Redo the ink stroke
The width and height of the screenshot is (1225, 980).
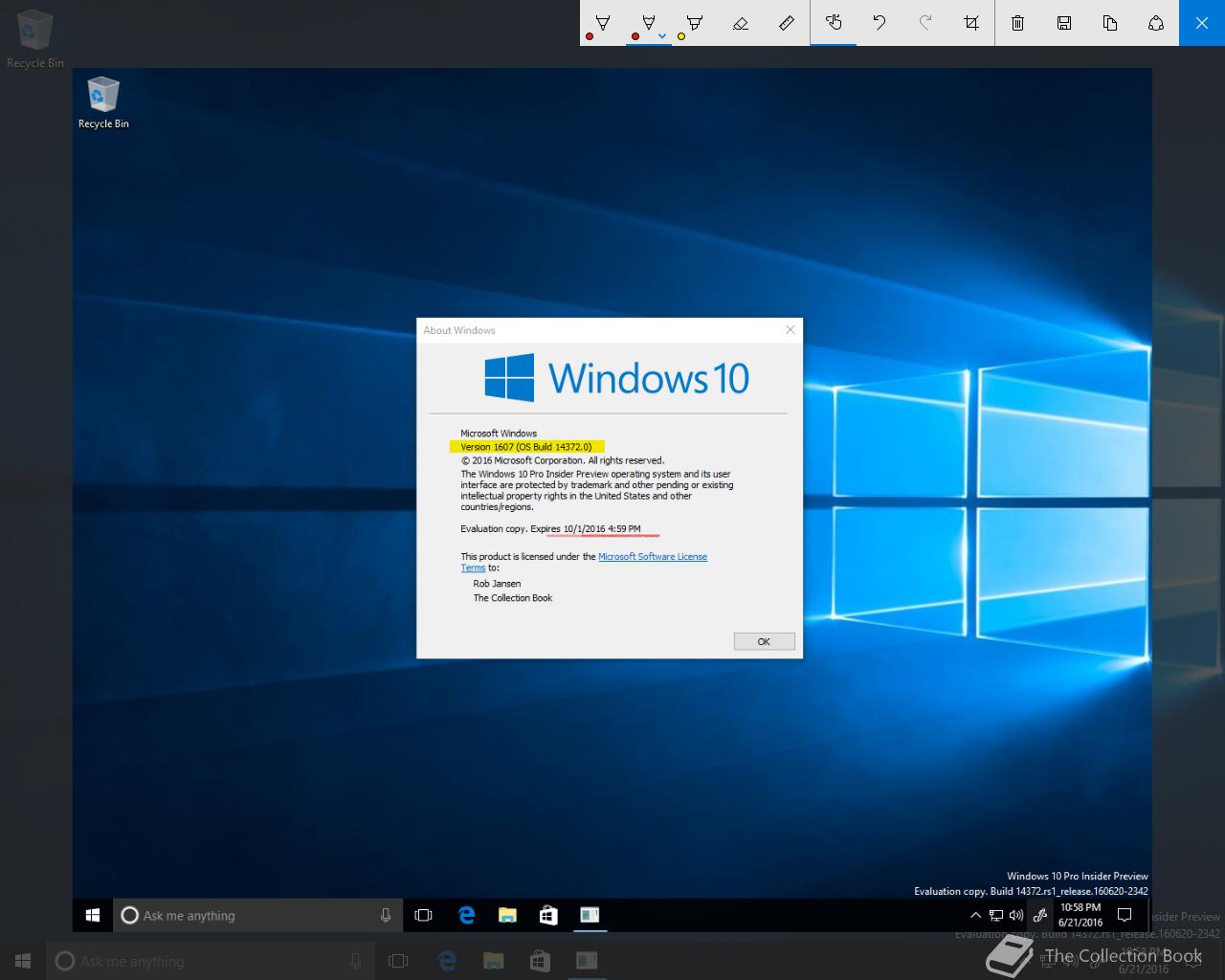coord(925,23)
